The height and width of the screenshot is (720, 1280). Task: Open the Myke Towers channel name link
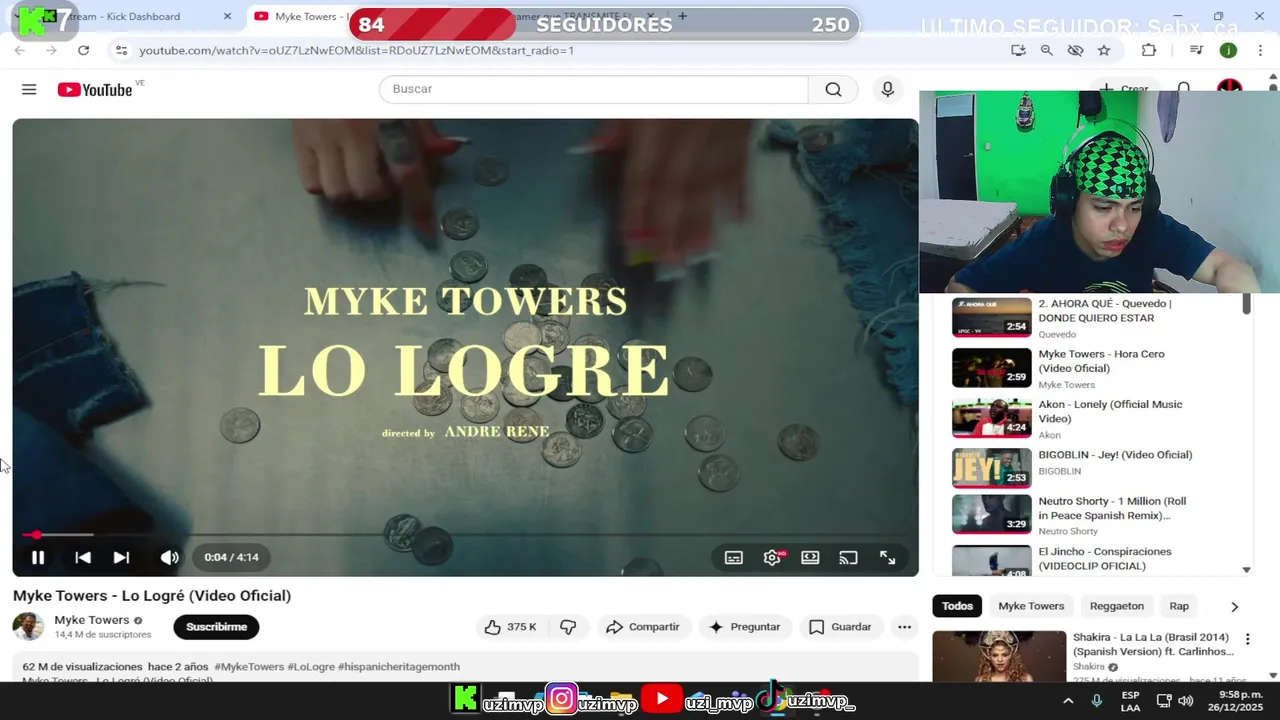(x=92, y=620)
